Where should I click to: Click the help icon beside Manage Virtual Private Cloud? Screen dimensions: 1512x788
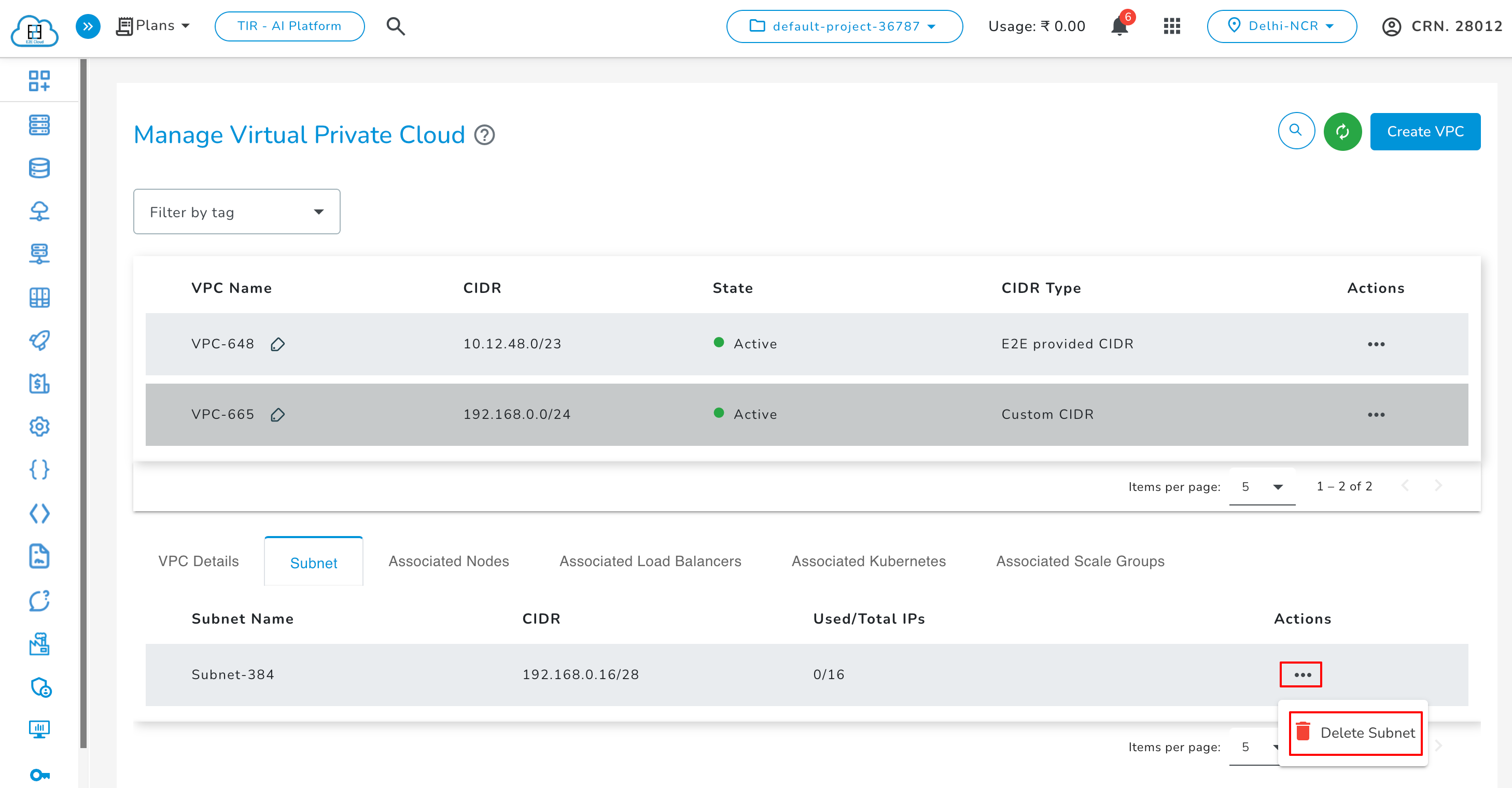click(484, 135)
